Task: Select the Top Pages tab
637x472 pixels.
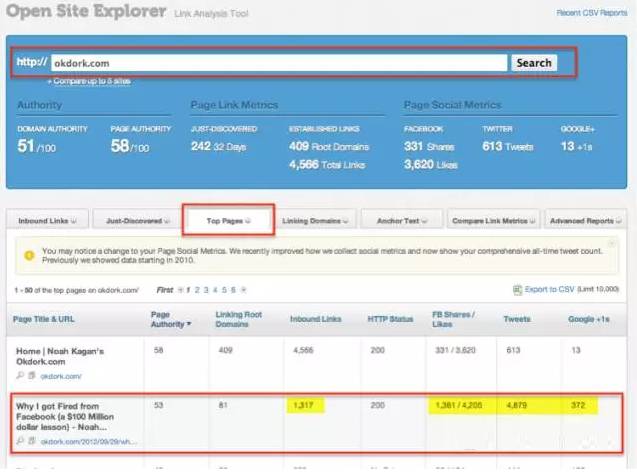Action: [x=228, y=221]
